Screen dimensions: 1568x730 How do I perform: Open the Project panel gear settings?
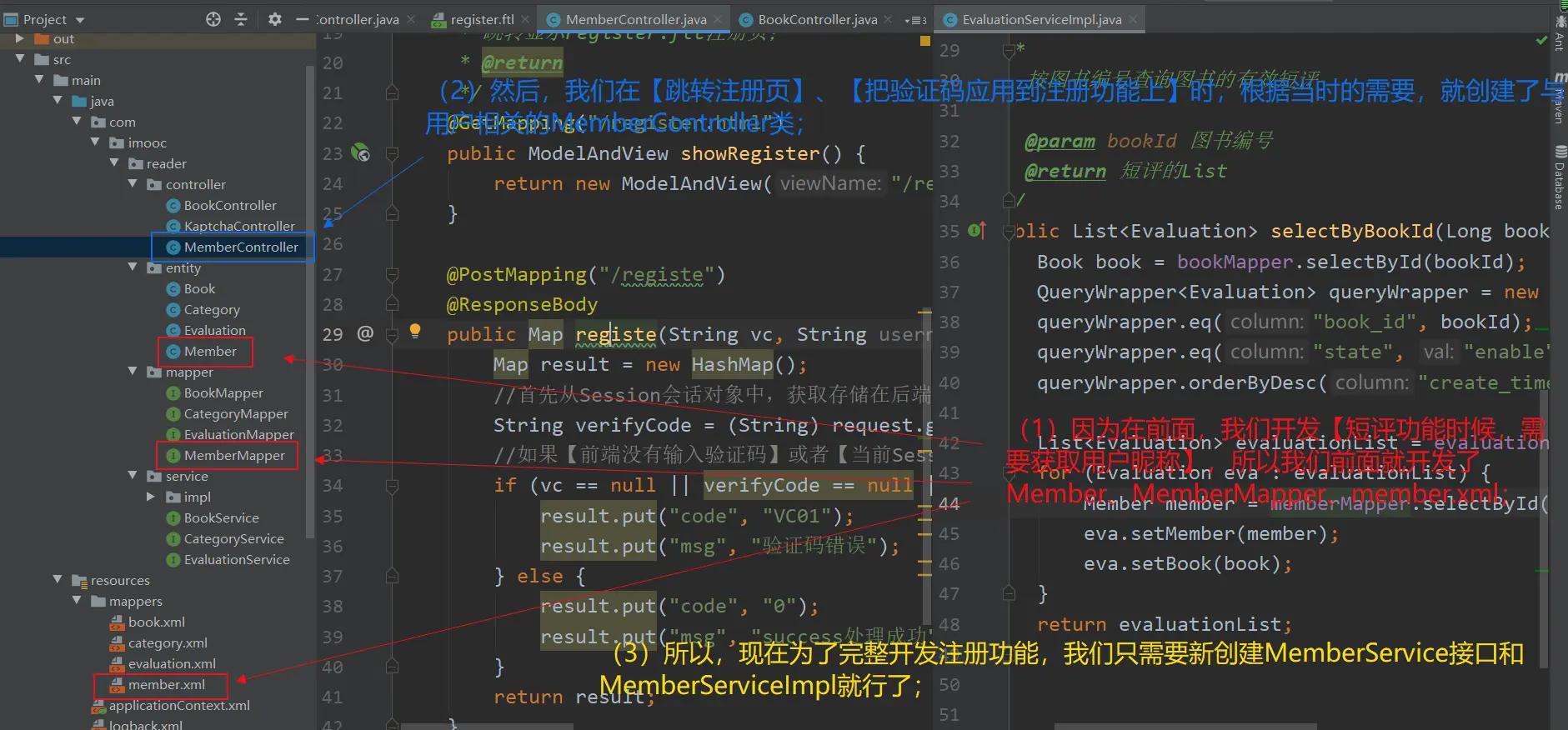tap(274, 19)
